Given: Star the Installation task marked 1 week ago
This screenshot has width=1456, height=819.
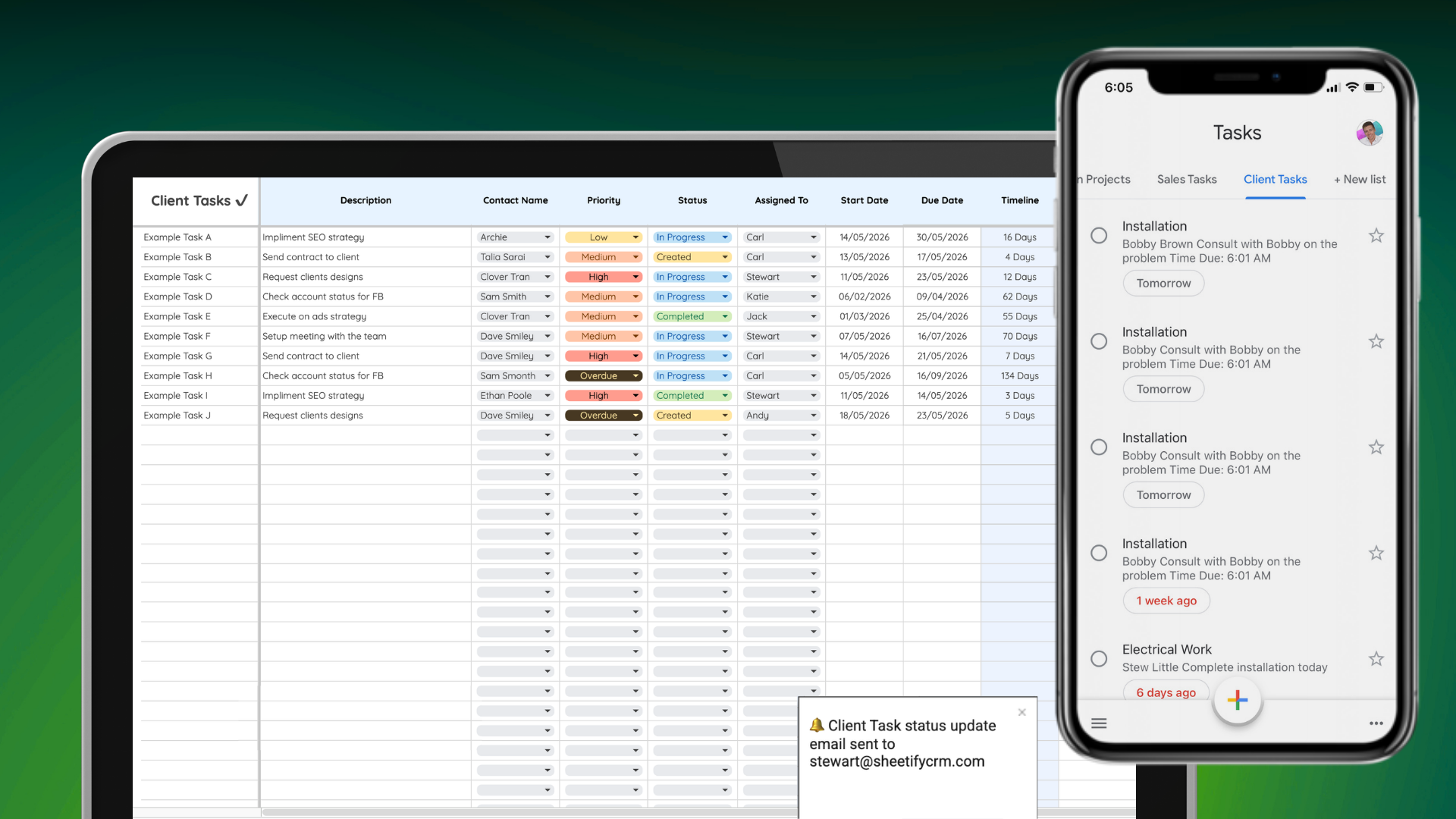Looking at the screenshot, I should [x=1376, y=554].
